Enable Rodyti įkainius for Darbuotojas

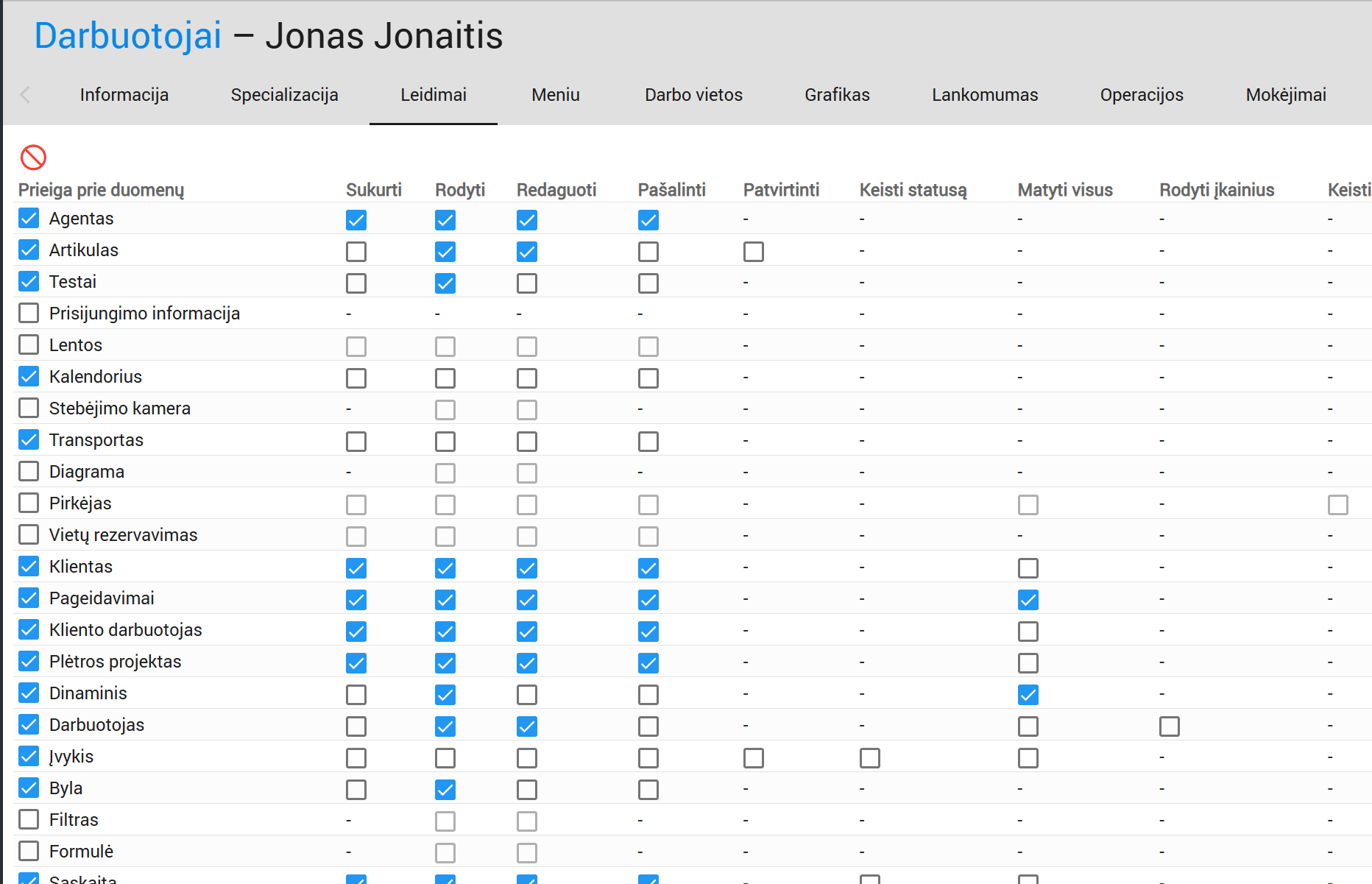[x=1170, y=726]
